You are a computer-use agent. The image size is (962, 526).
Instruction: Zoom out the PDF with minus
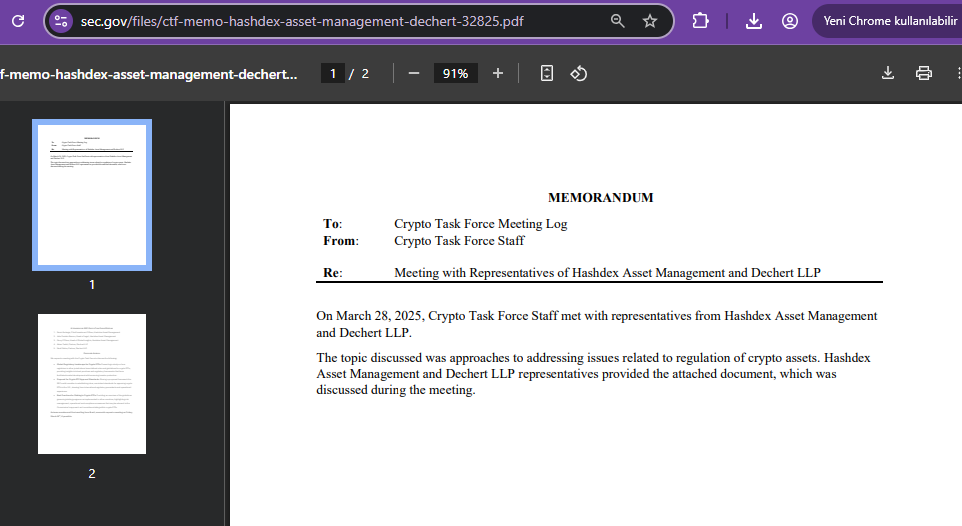point(414,74)
